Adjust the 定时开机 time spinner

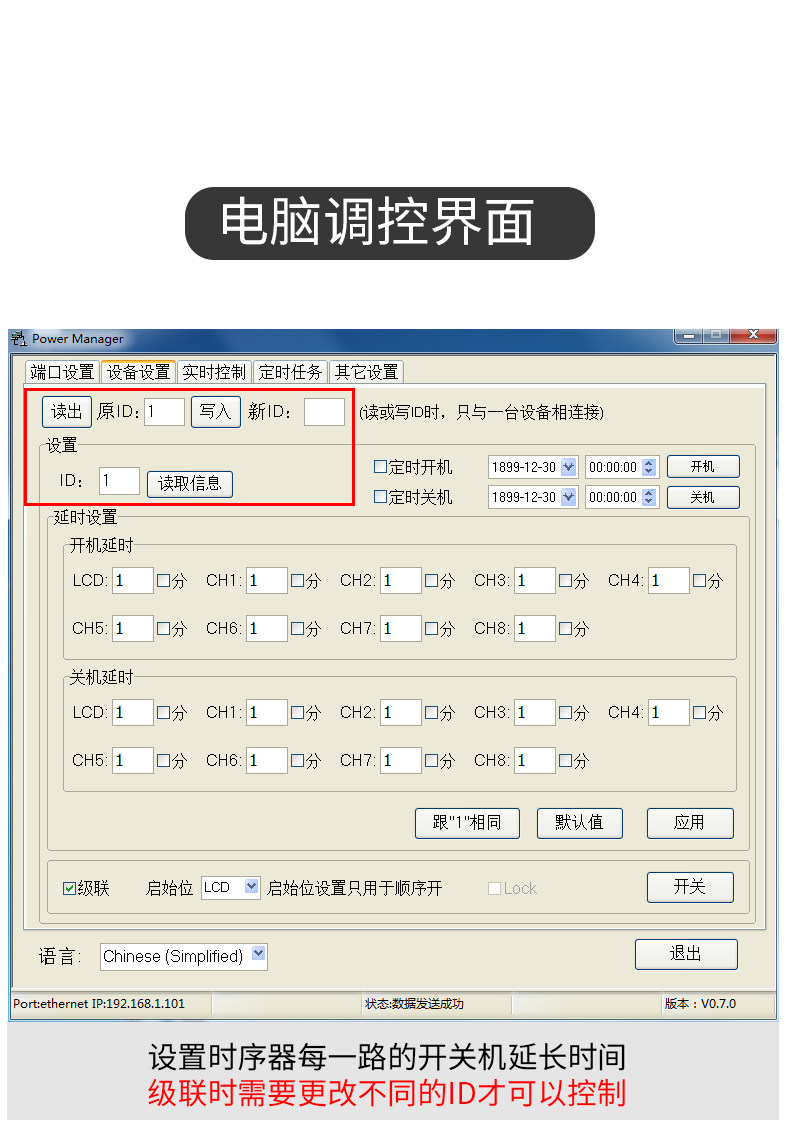click(x=649, y=467)
